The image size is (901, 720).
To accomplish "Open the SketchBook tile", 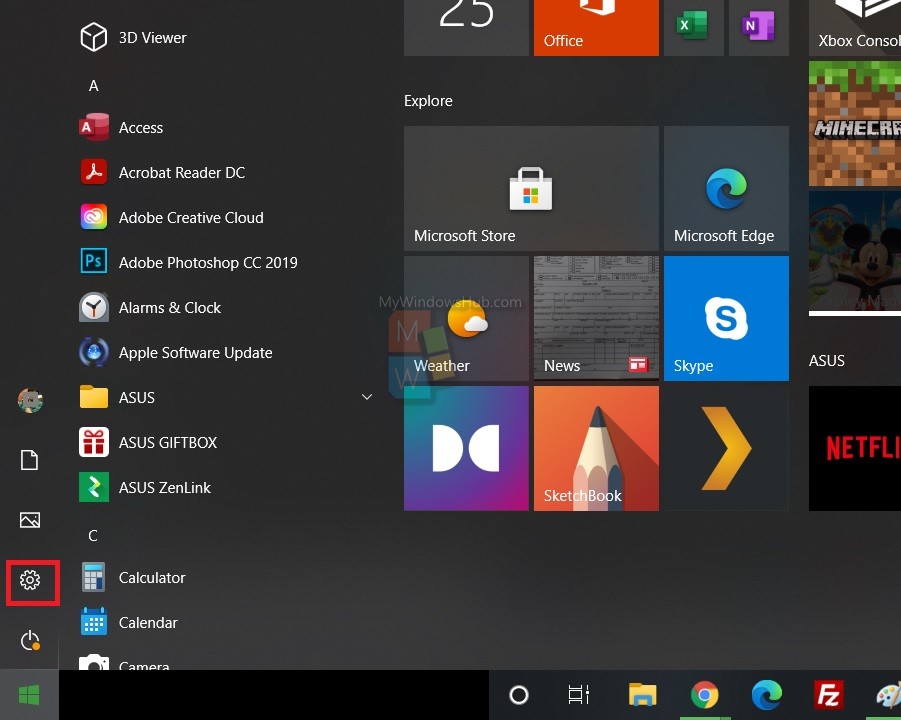I will tap(596, 448).
